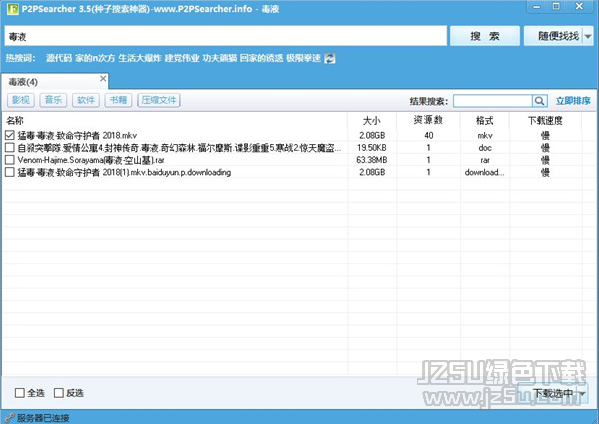This screenshot has width=599, height=424.
Task: Check the Venom-Hajime.Sorayama rar checkbox
Action: [x=10, y=160]
